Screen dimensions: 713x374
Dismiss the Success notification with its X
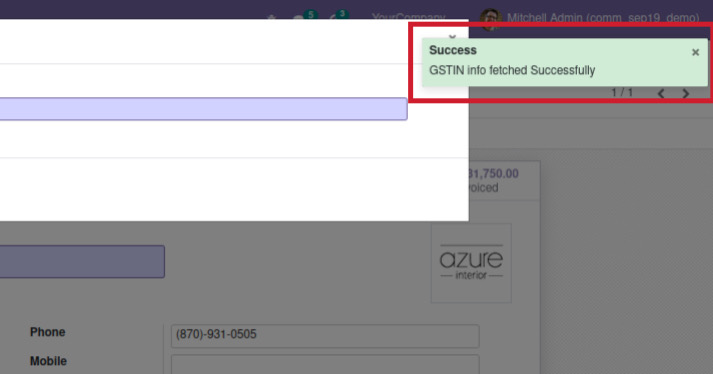(x=695, y=52)
